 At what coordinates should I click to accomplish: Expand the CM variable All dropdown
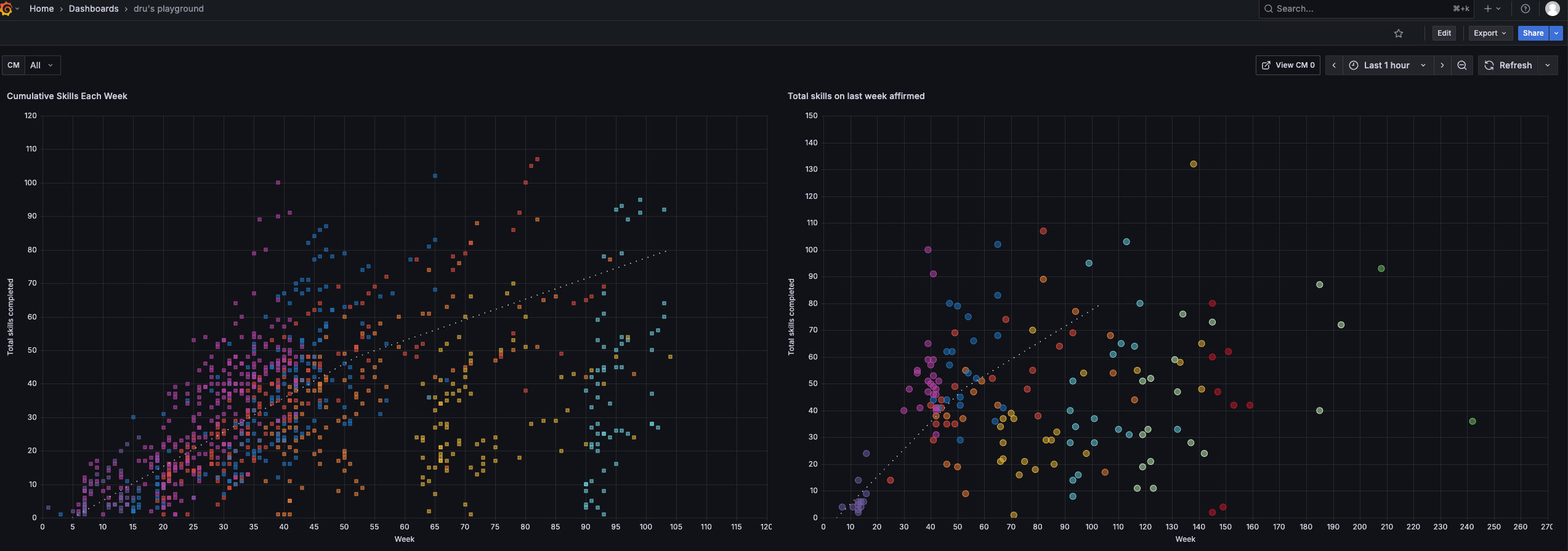[42, 65]
